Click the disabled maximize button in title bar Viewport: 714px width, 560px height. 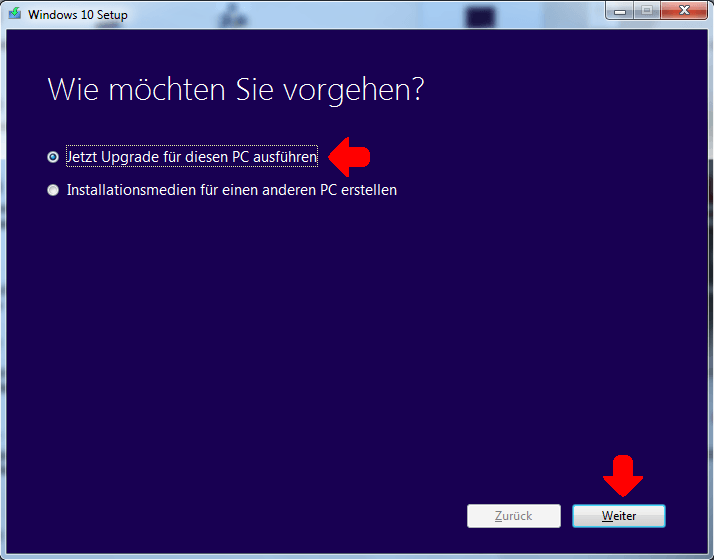[x=647, y=10]
